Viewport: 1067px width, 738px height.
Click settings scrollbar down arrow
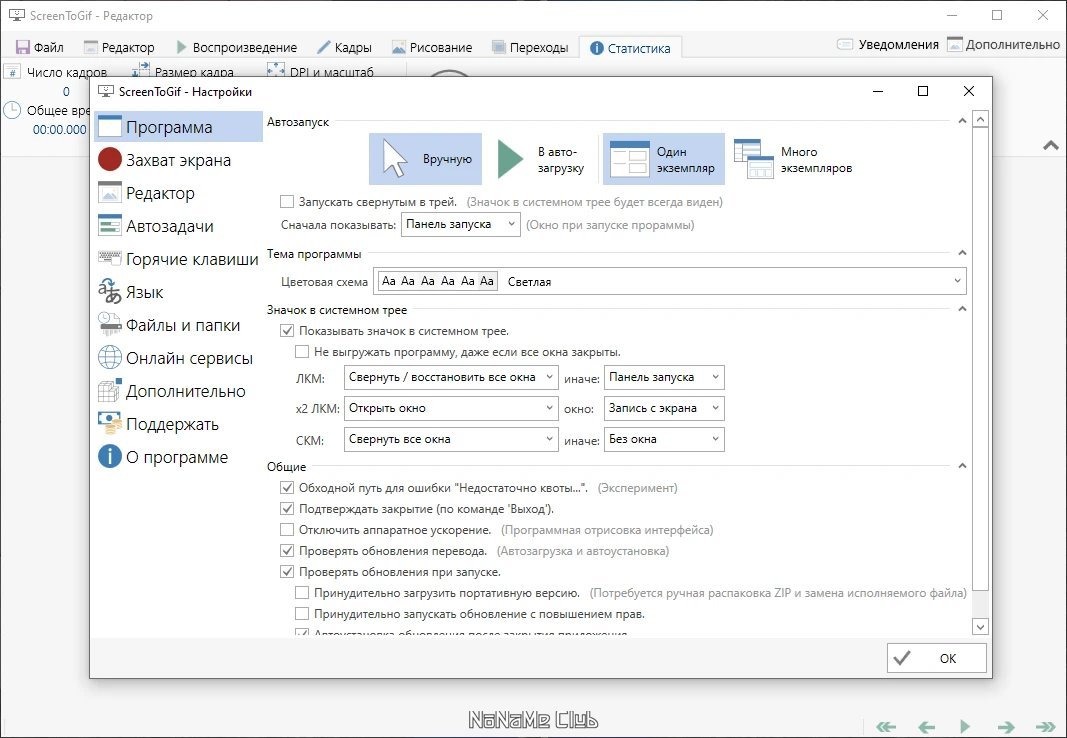pos(980,626)
